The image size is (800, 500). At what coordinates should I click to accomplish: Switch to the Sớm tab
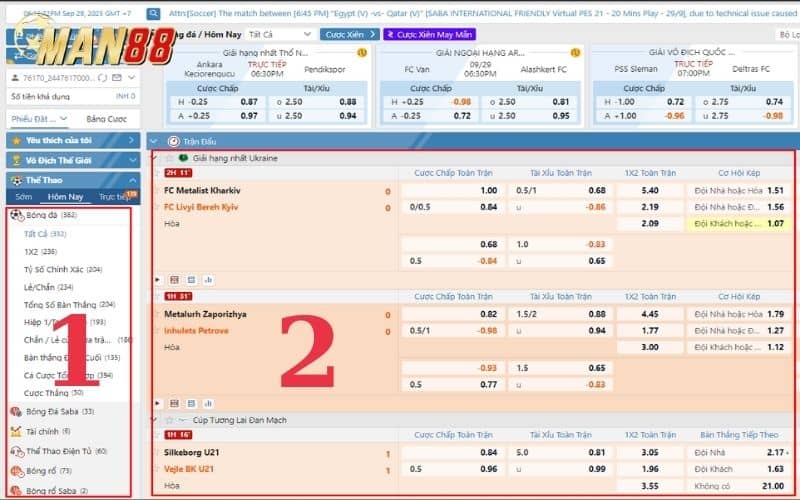pos(23,197)
